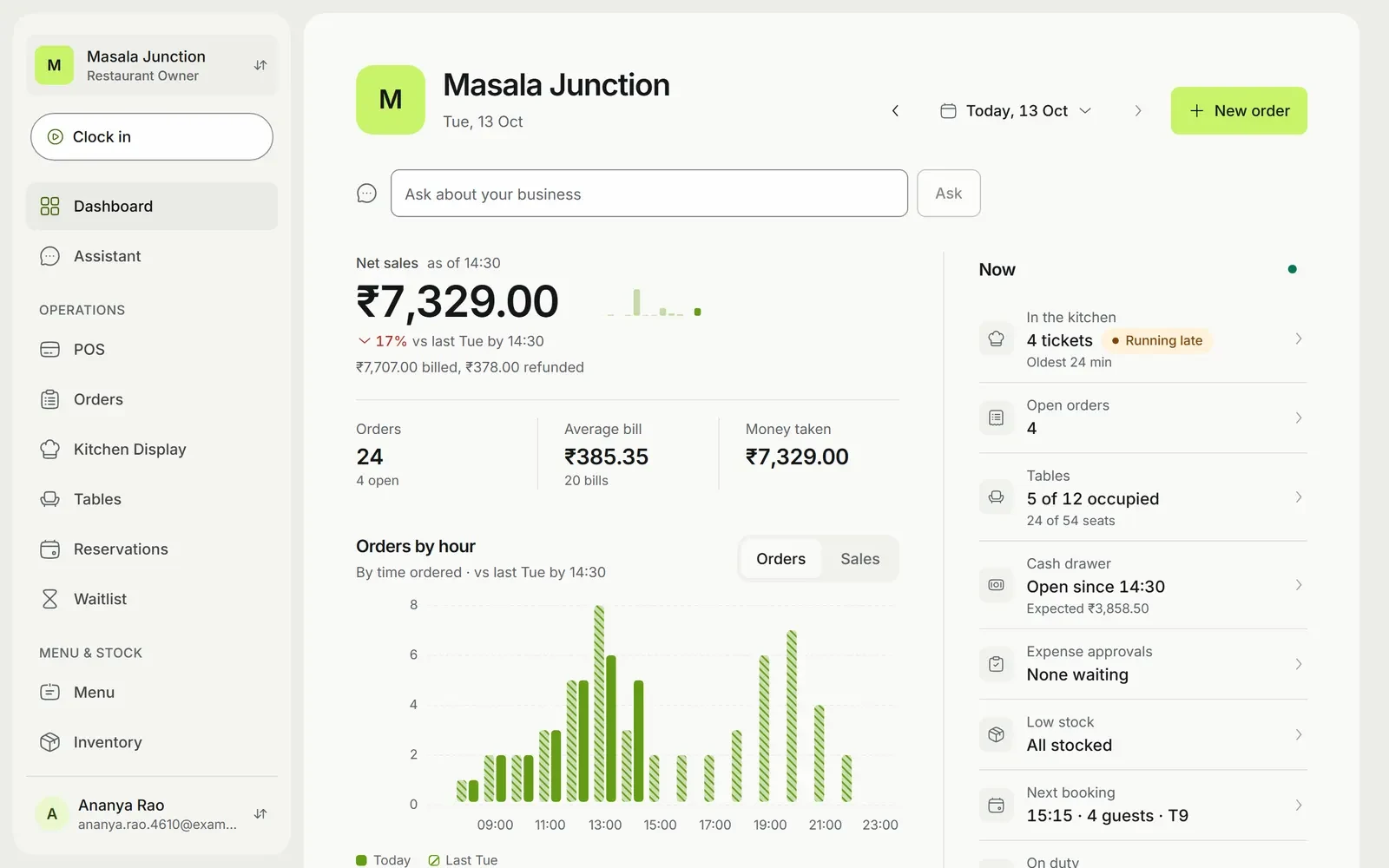
Task: Expand the In the kitchen row chevron
Action: tap(1299, 339)
